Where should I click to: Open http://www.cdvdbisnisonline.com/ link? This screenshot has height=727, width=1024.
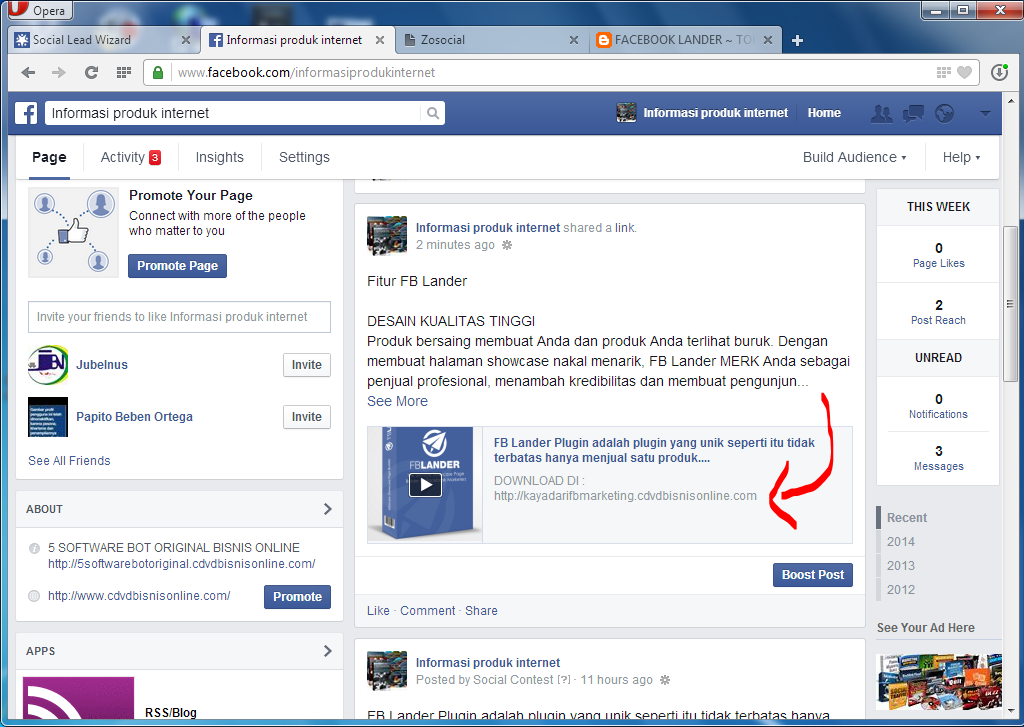[139, 596]
